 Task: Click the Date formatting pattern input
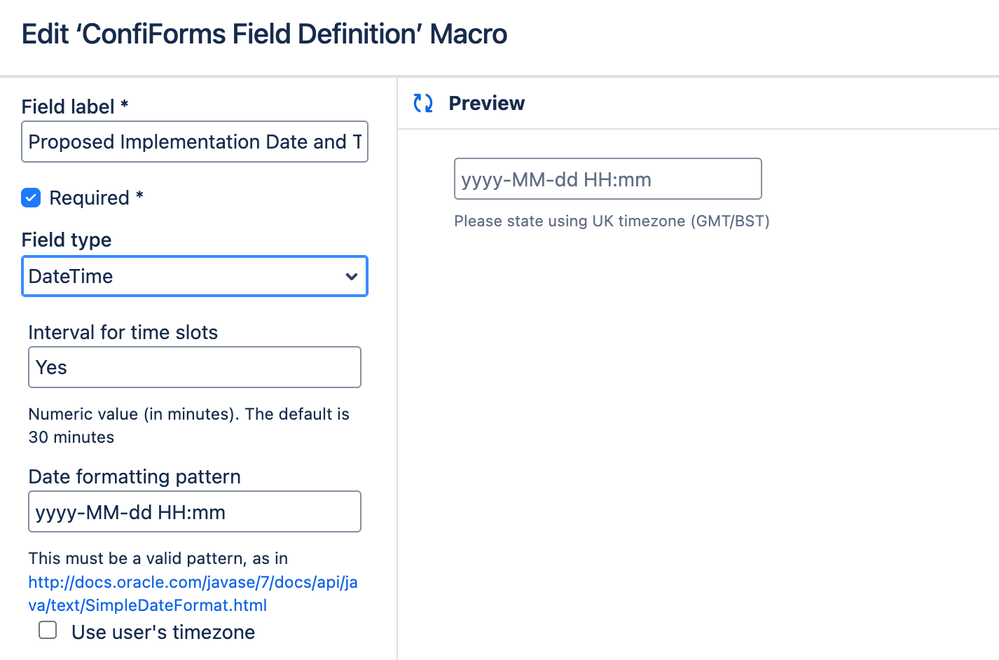194,512
